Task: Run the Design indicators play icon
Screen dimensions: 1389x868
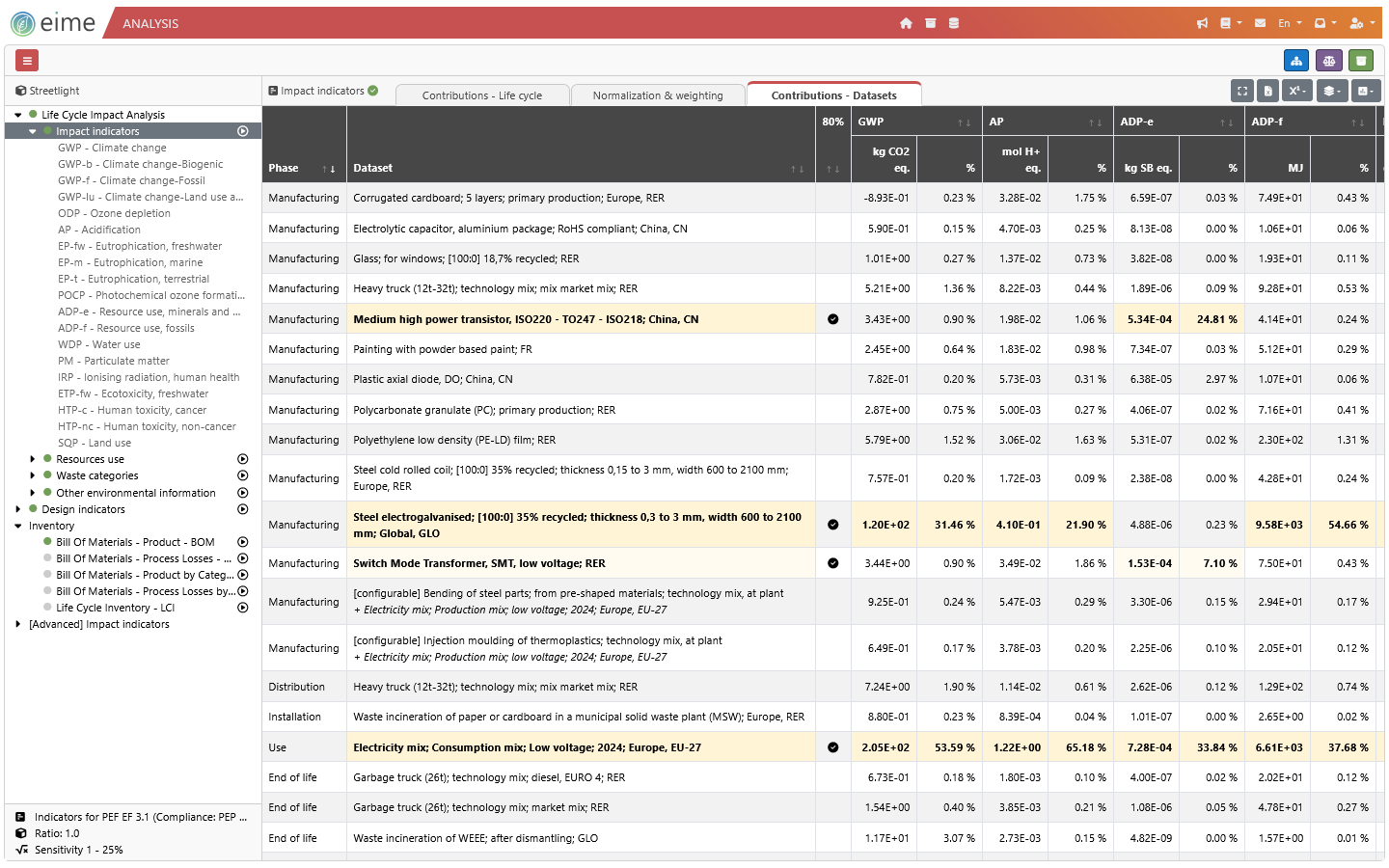Action: (243, 509)
